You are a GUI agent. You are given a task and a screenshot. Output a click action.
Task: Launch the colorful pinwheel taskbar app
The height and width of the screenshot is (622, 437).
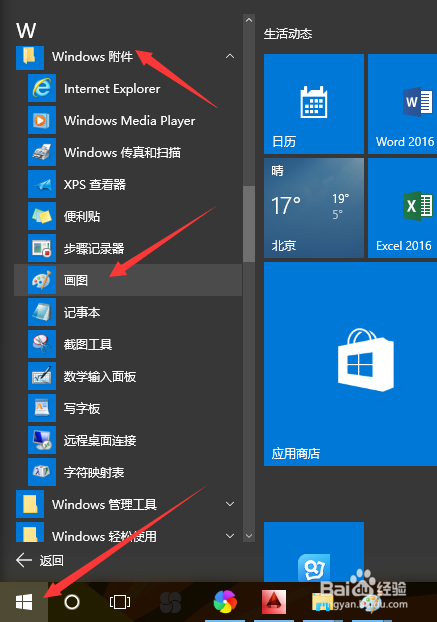tap(225, 602)
